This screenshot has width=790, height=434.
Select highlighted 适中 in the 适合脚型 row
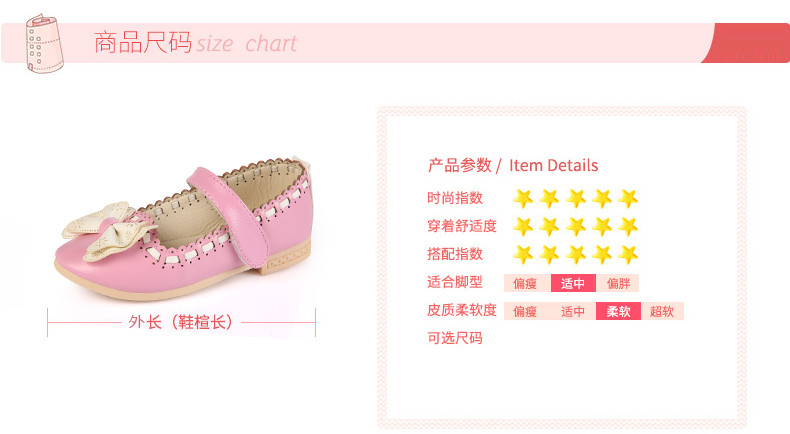573,283
